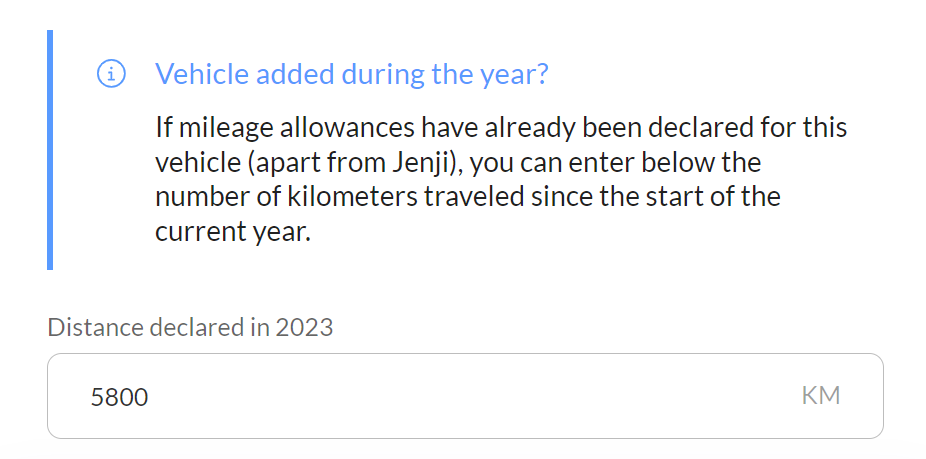The height and width of the screenshot is (459, 926).
Task: Click the 5800 value in the distance field
Action: tap(119, 397)
